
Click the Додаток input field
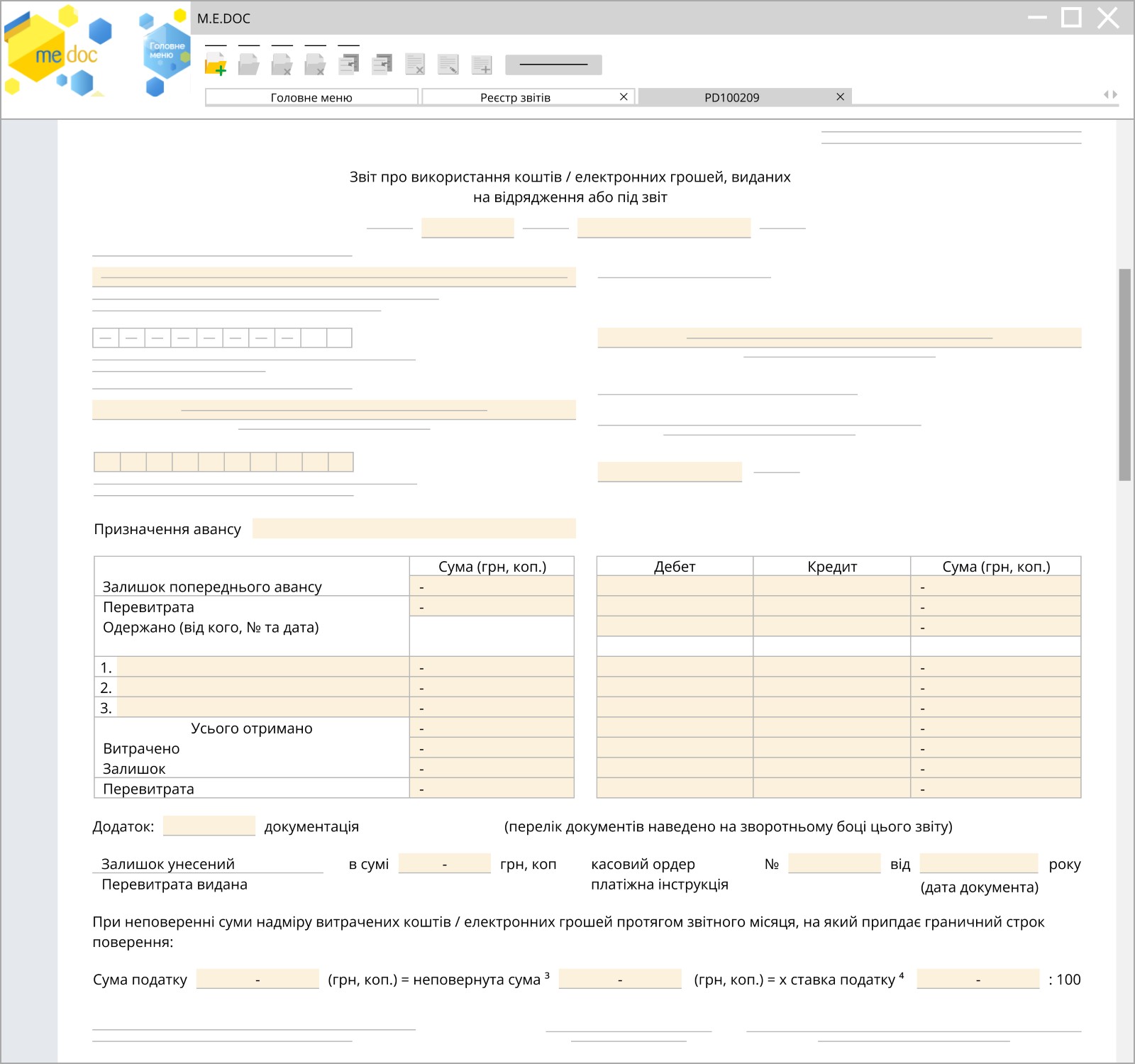click(x=209, y=826)
